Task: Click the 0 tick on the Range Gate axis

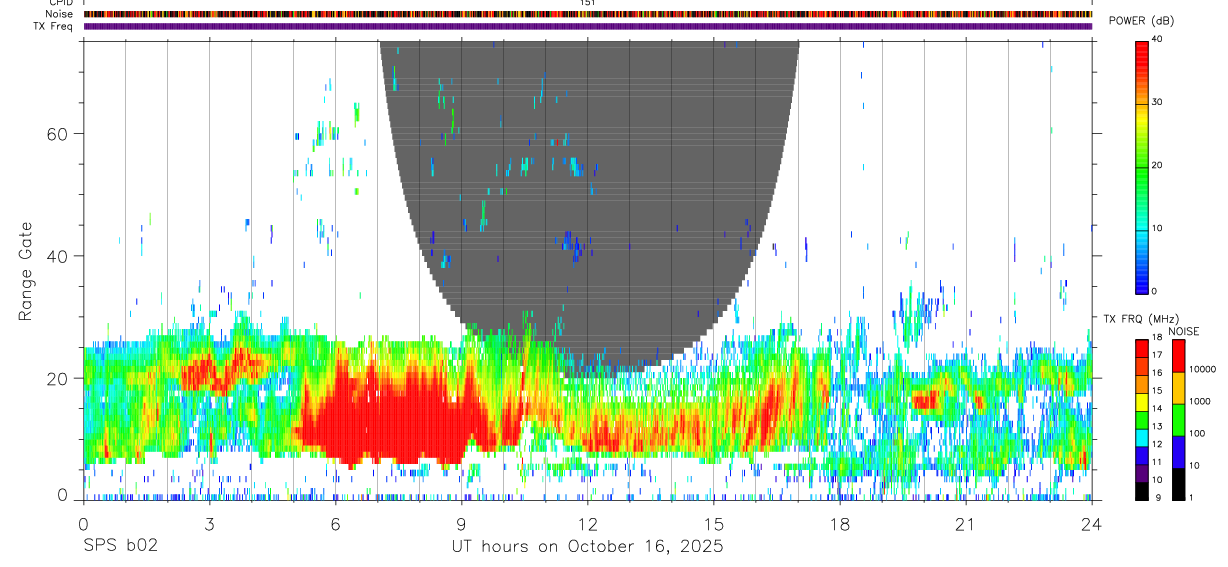Action: 63,495
